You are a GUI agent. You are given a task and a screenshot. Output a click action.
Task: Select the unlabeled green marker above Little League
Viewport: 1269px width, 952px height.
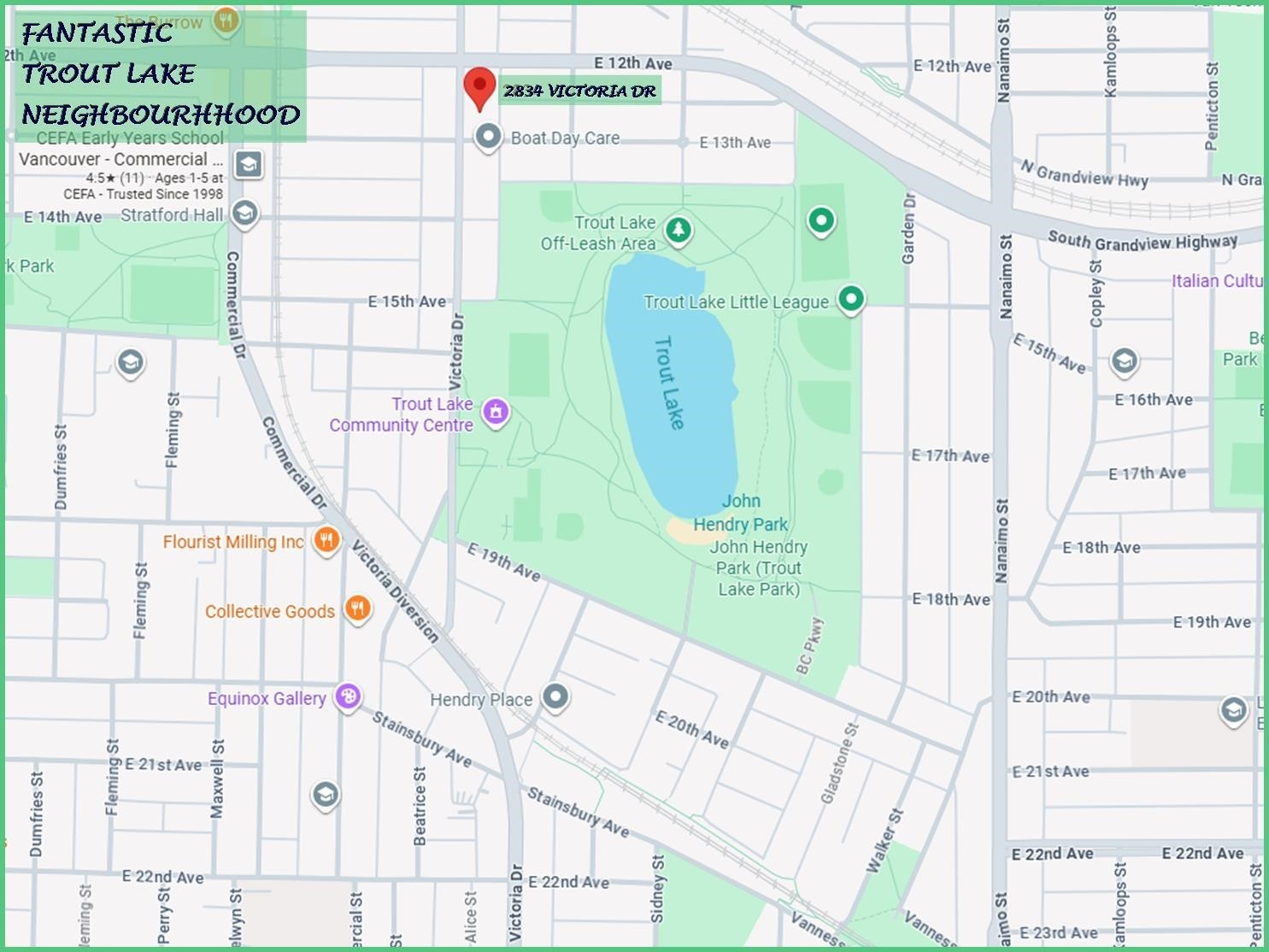821,220
